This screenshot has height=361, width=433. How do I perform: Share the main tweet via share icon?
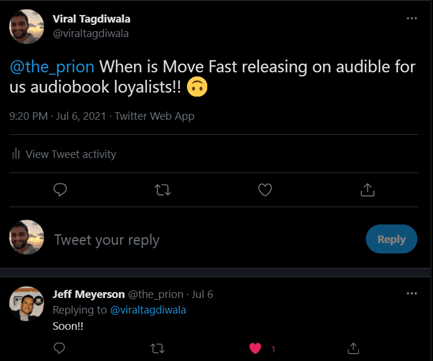[x=367, y=190]
